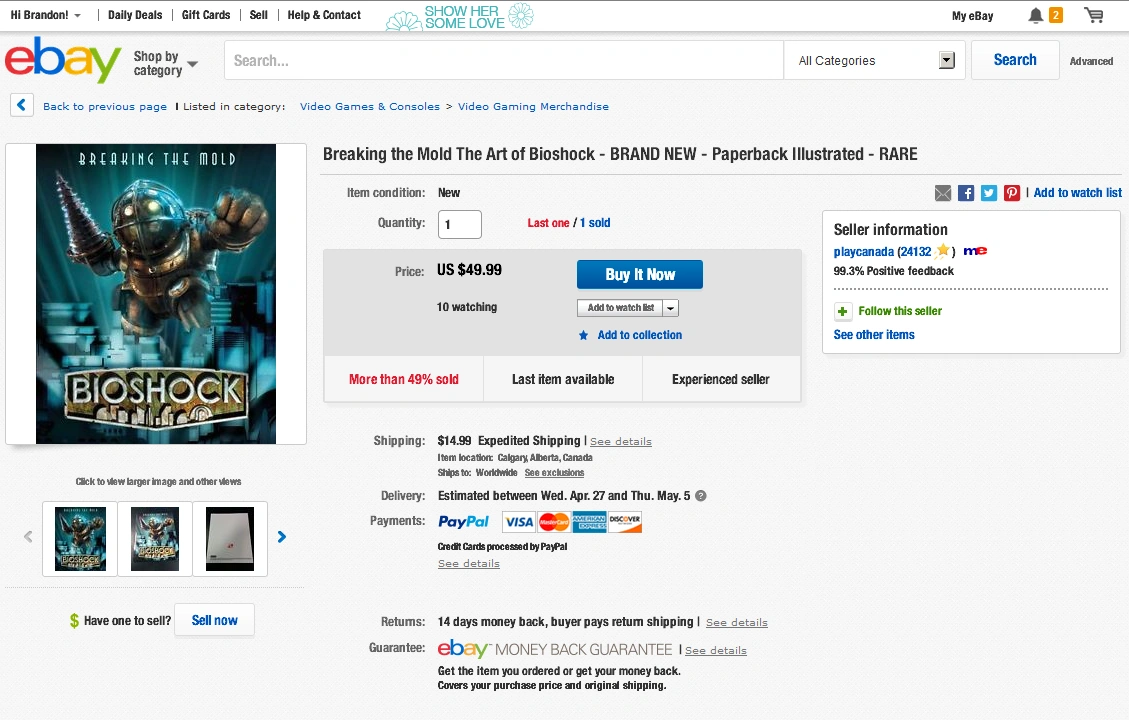Share listing via email envelope icon
Screen dimensions: 1129x720
click(x=943, y=193)
